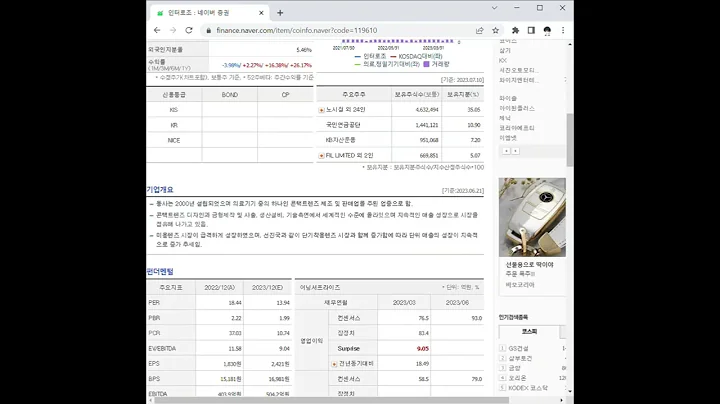Screen dimensions: 720x404
Task: Minimize the Chrome window
Action: coord(517,8)
